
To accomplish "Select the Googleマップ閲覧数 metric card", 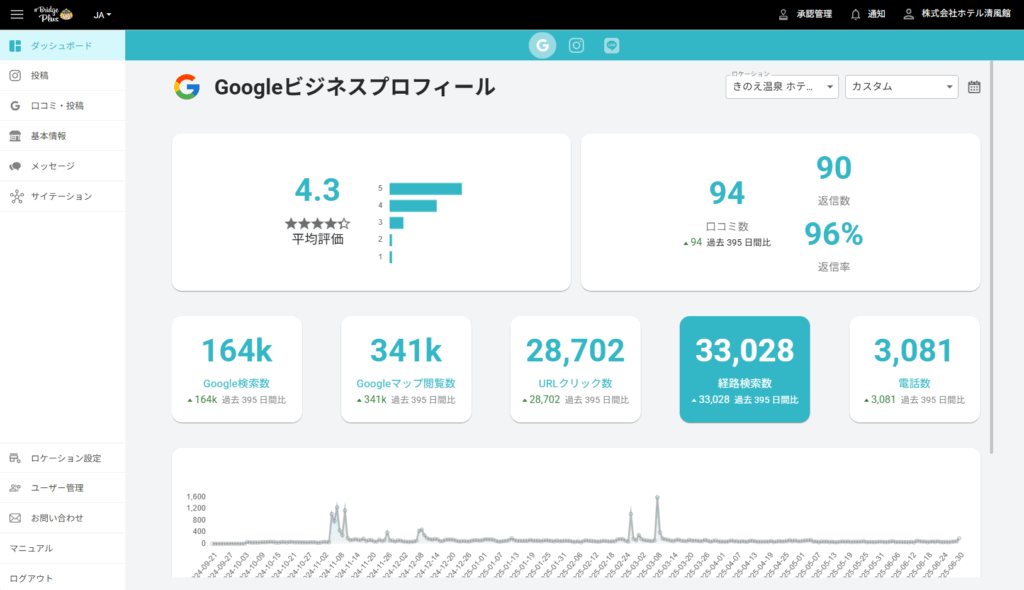I will (x=406, y=368).
